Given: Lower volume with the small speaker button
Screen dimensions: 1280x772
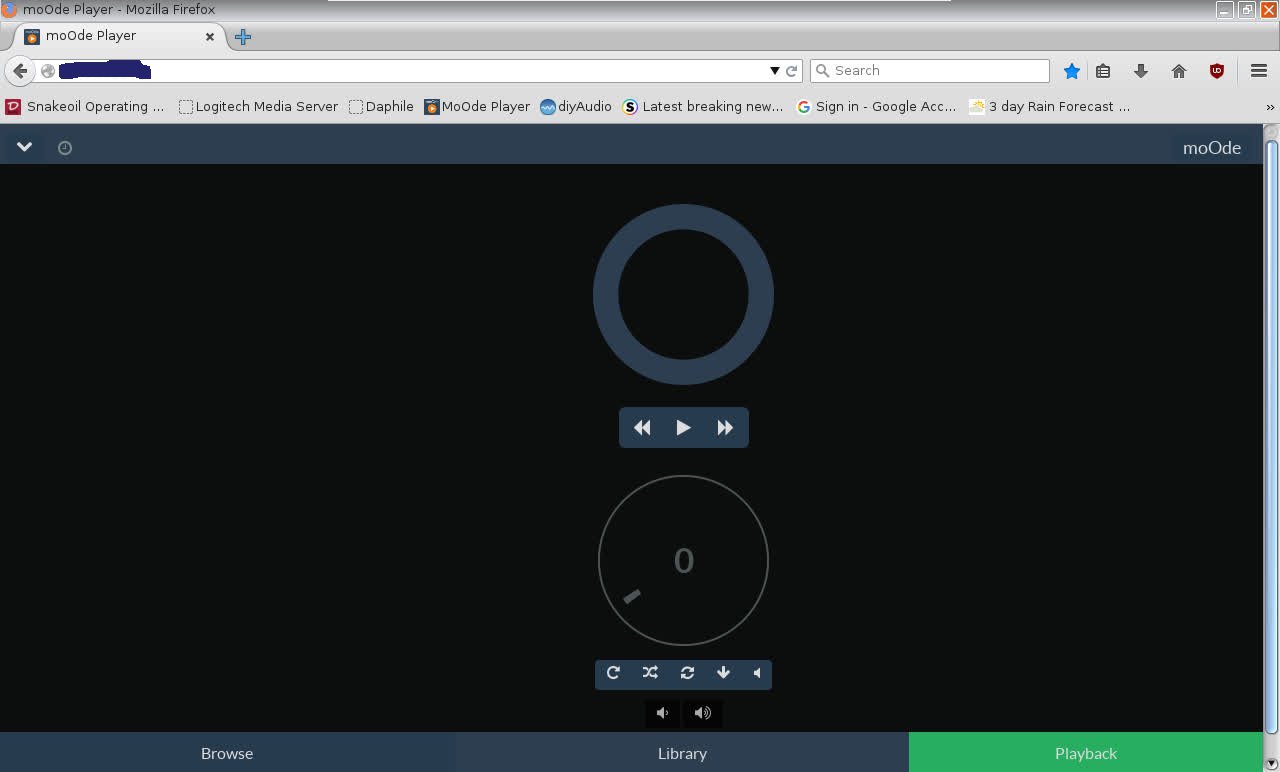Looking at the screenshot, I should click(662, 713).
